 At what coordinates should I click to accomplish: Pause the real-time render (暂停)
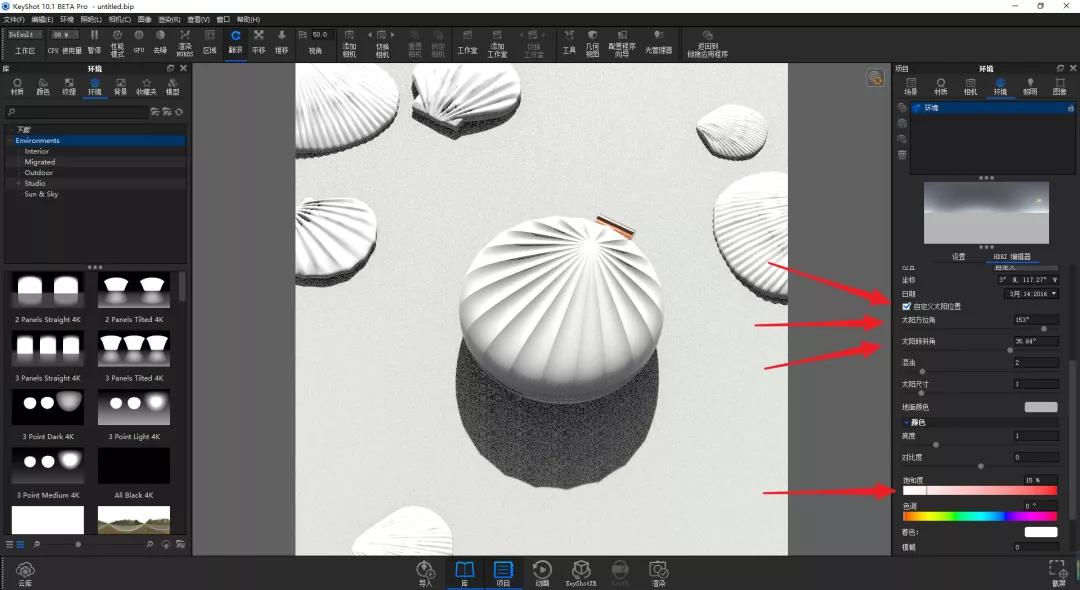[x=94, y=41]
